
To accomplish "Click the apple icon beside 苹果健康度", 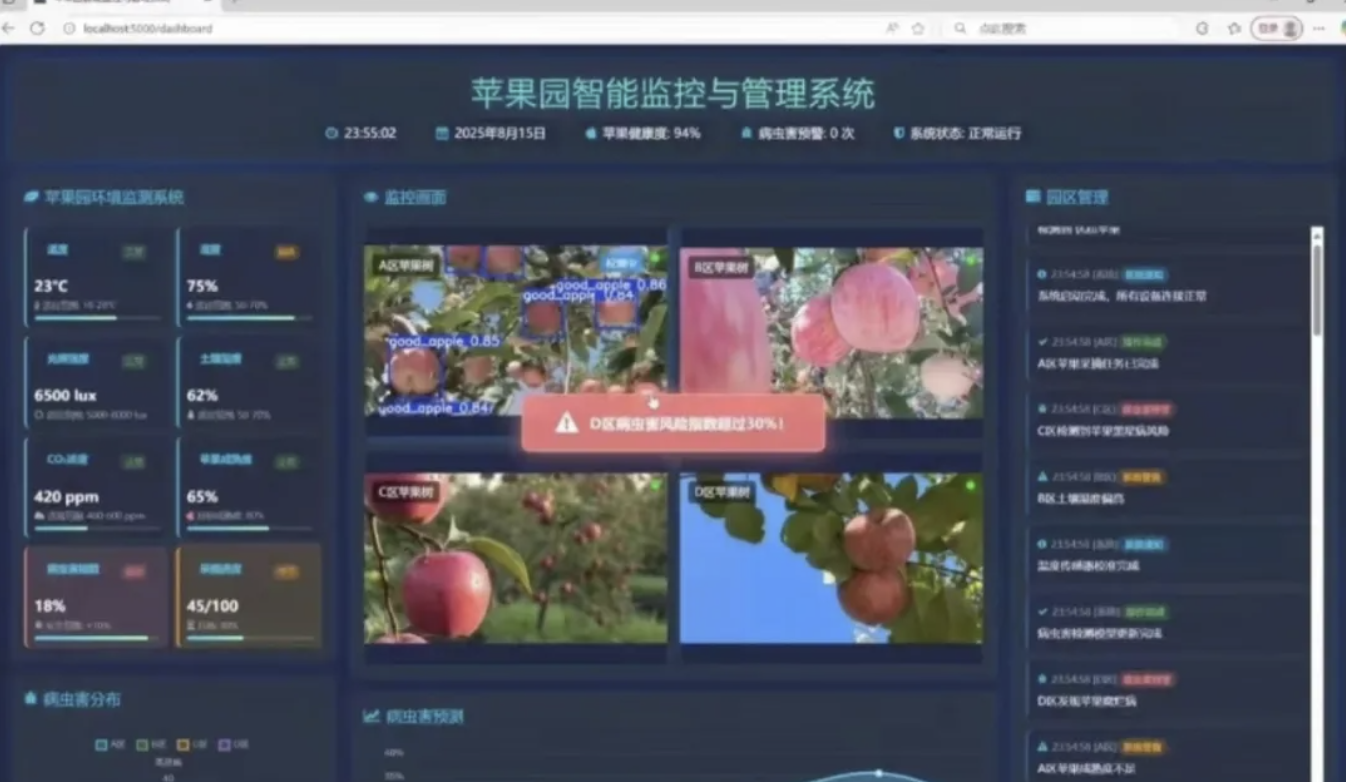I will [x=591, y=133].
